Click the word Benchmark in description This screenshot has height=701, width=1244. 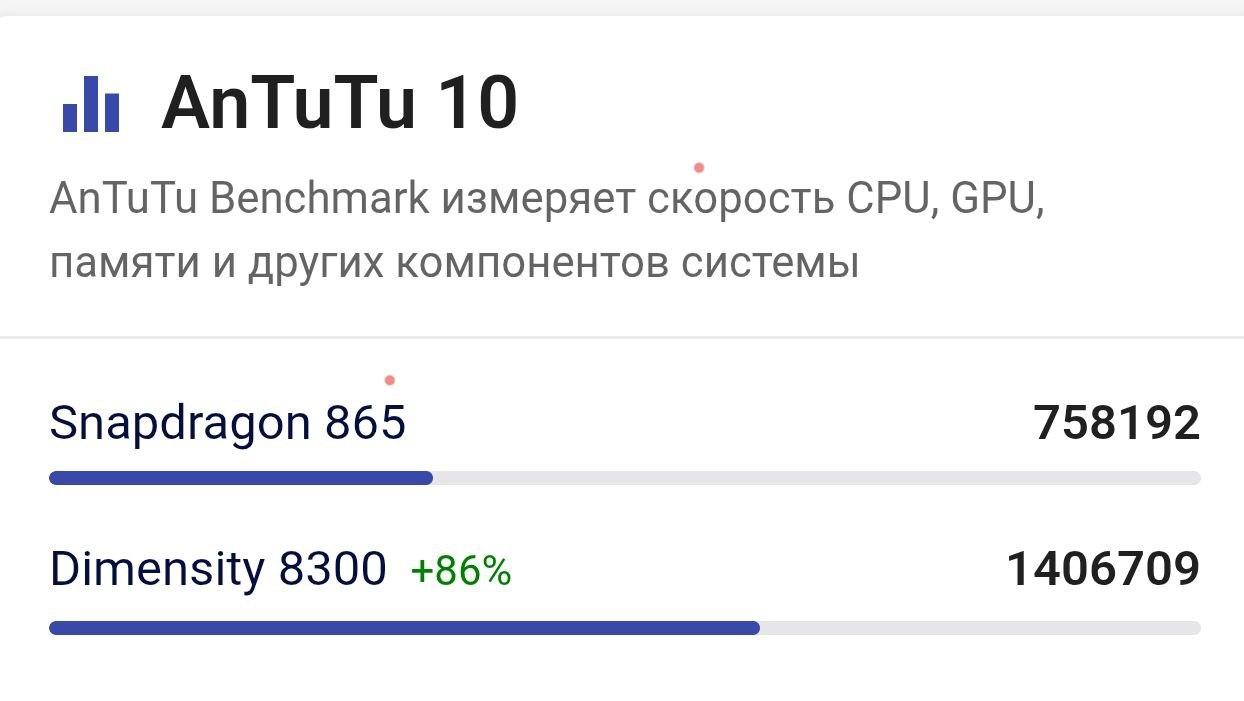point(319,199)
